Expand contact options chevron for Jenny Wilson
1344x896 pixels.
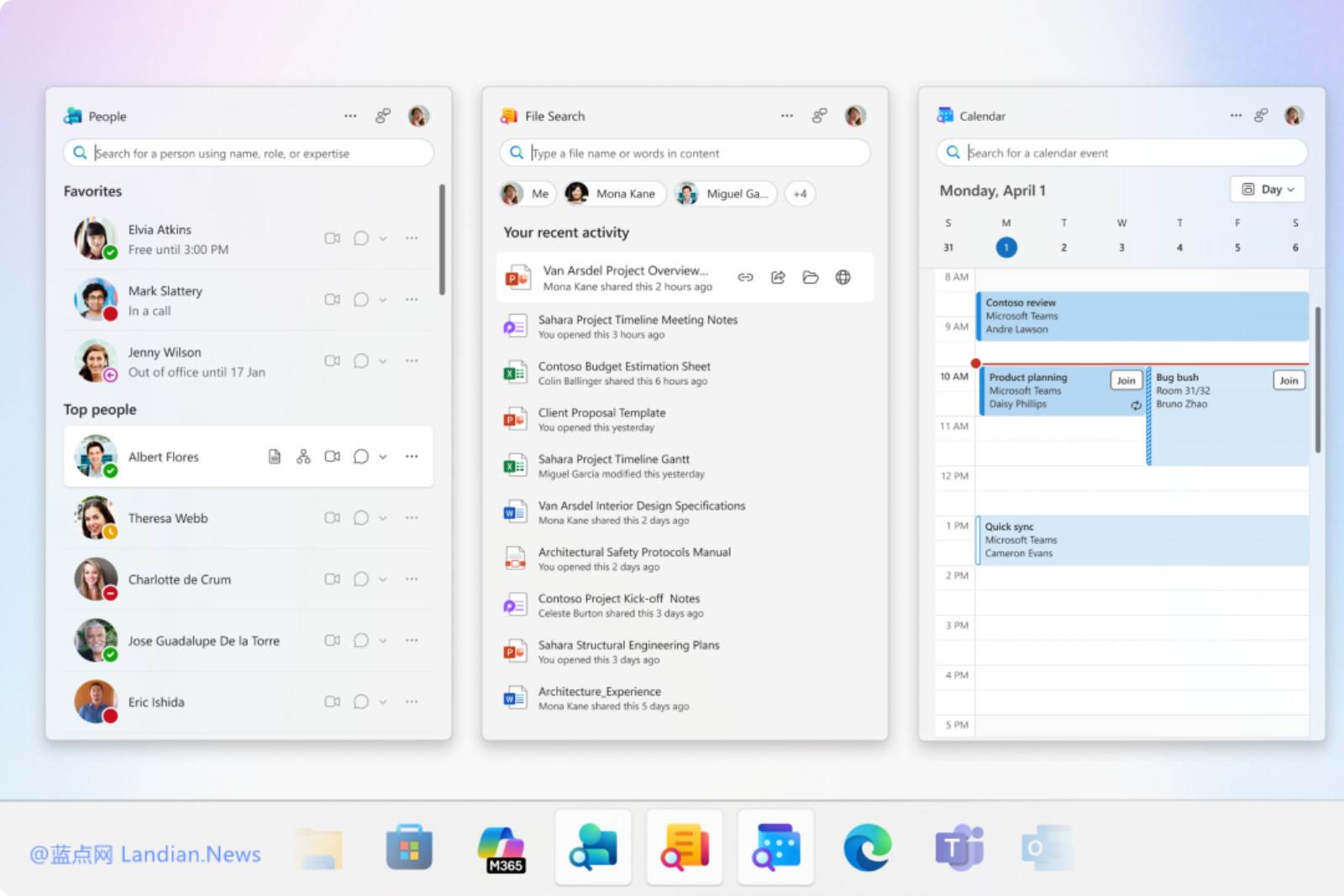coord(383,361)
